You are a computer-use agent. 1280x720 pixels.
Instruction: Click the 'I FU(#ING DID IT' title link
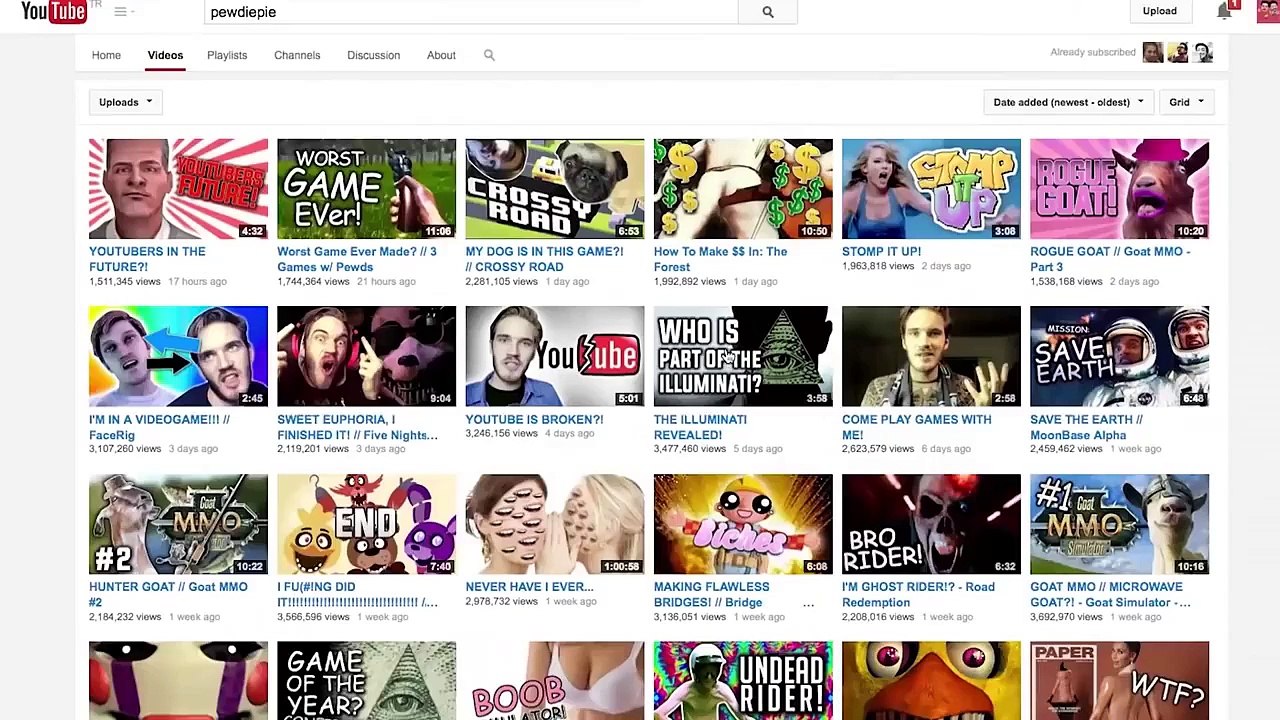357,594
